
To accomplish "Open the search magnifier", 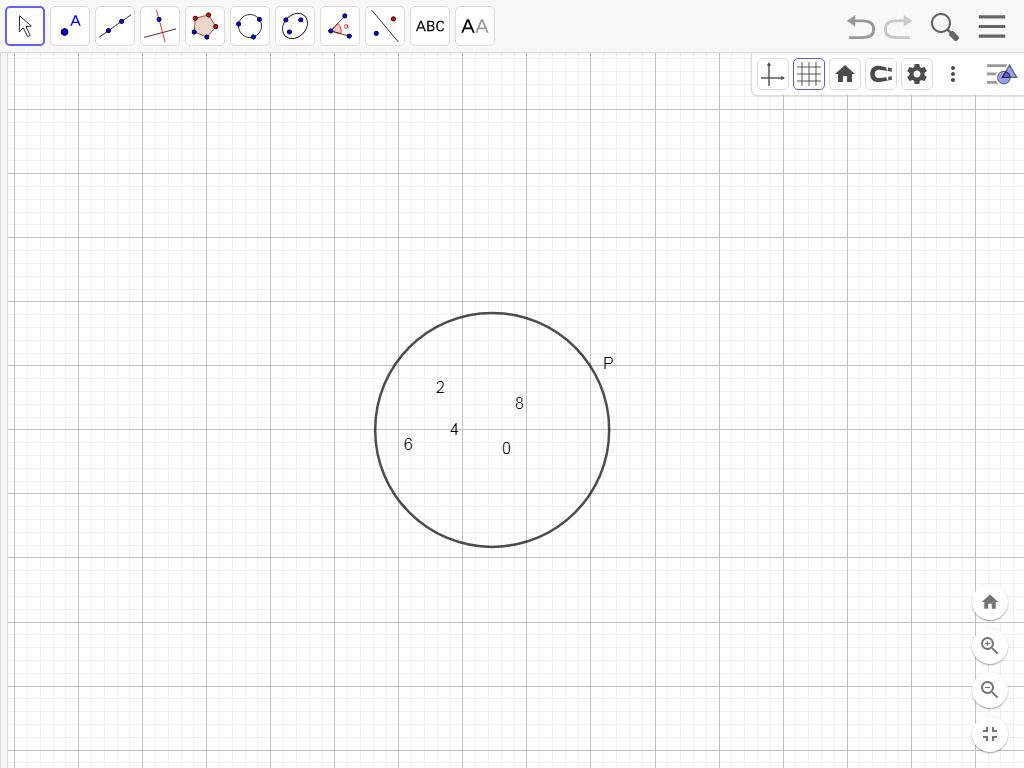I will (944, 27).
